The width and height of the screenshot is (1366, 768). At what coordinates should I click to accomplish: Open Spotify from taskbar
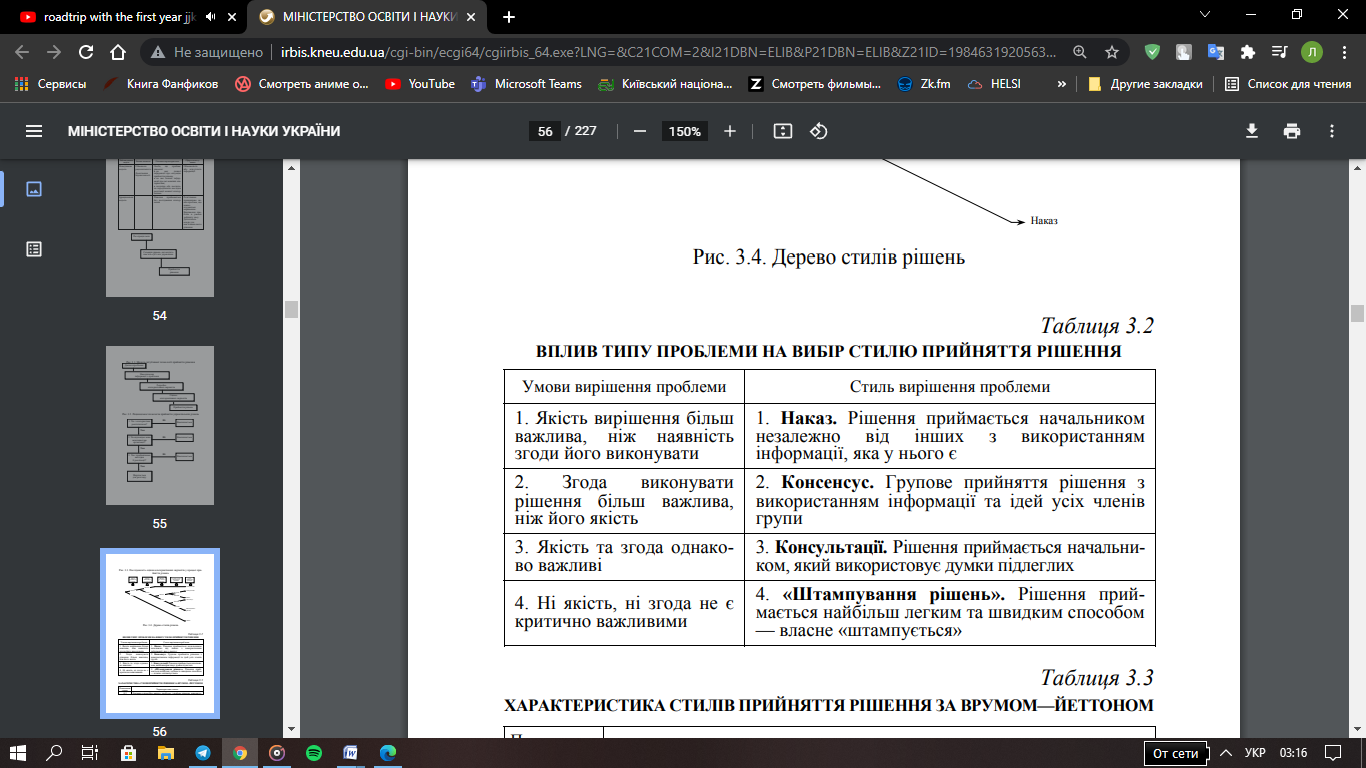click(x=314, y=752)
